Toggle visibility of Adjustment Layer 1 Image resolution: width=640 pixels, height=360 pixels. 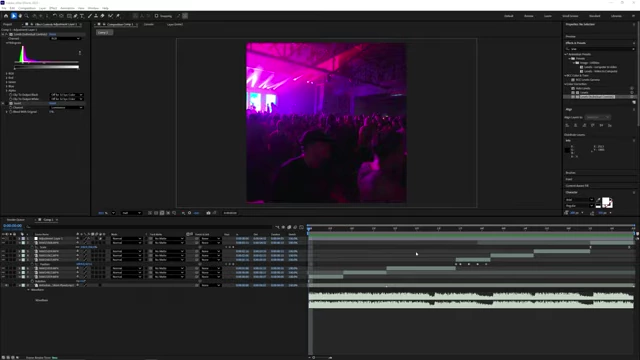[3, 238]
